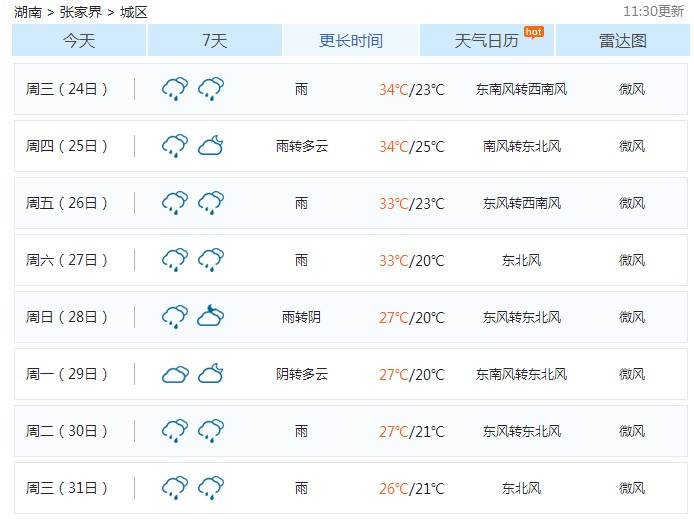Select the 周日（28日） date label
This screenshot has height=519, width=694.
tap(66, 317)
